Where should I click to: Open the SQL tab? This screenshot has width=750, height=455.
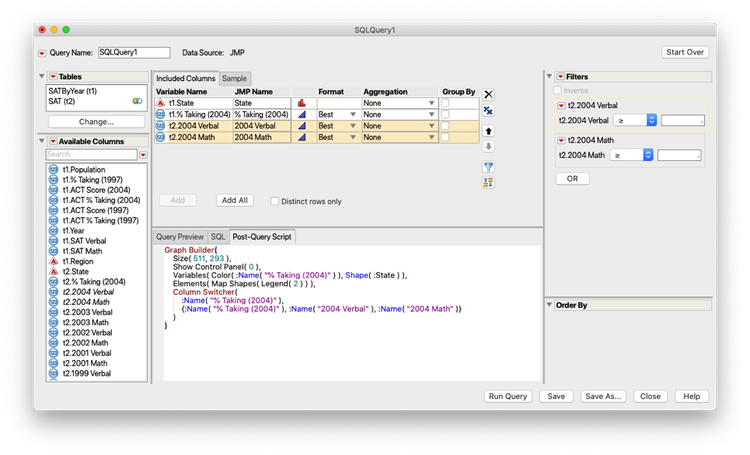point(218,237)
